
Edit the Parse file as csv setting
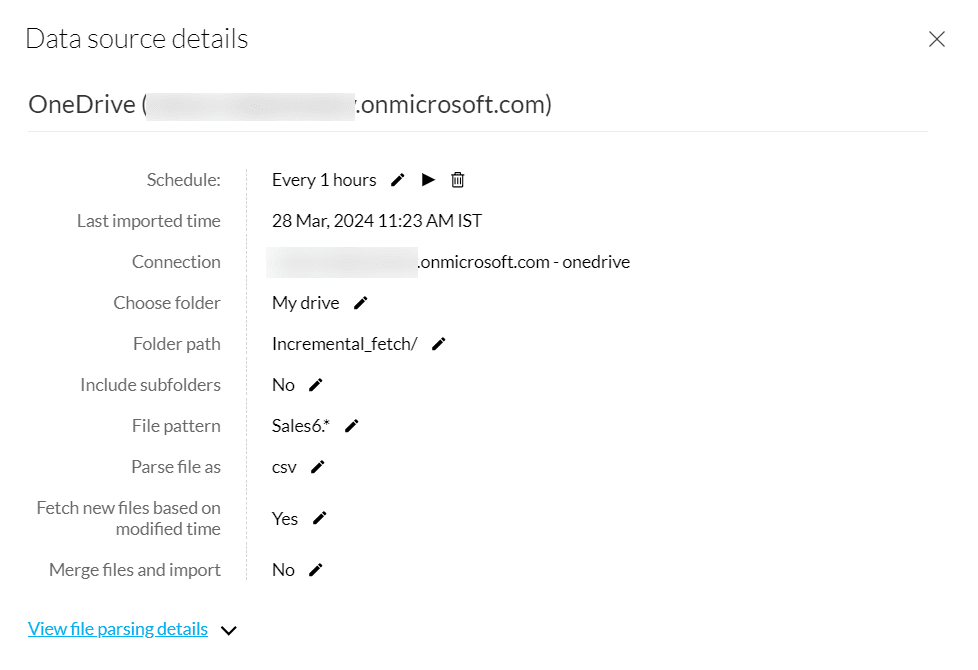tap(318, 467)
